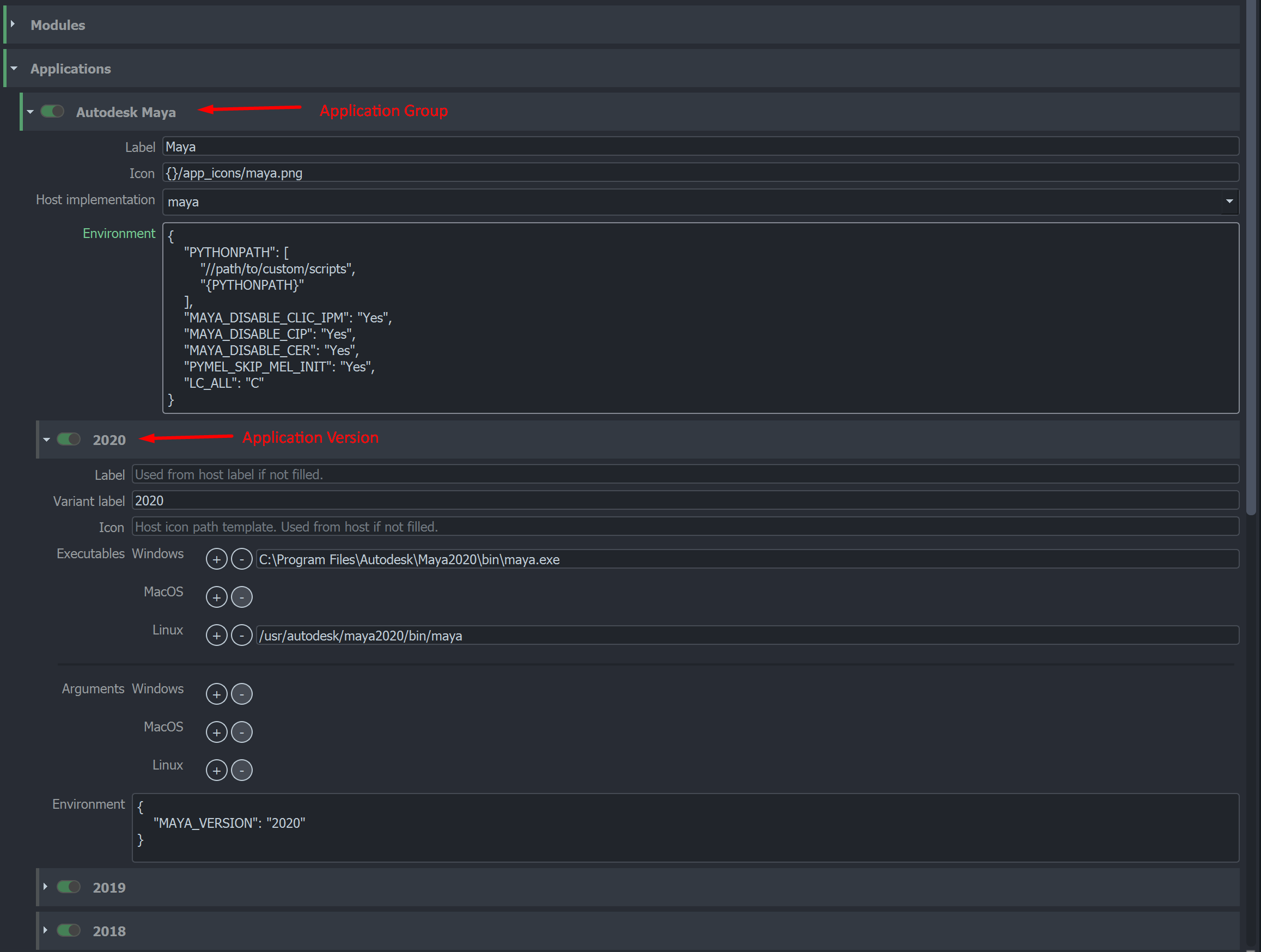Add a Windows argument entry

point(216,694)
